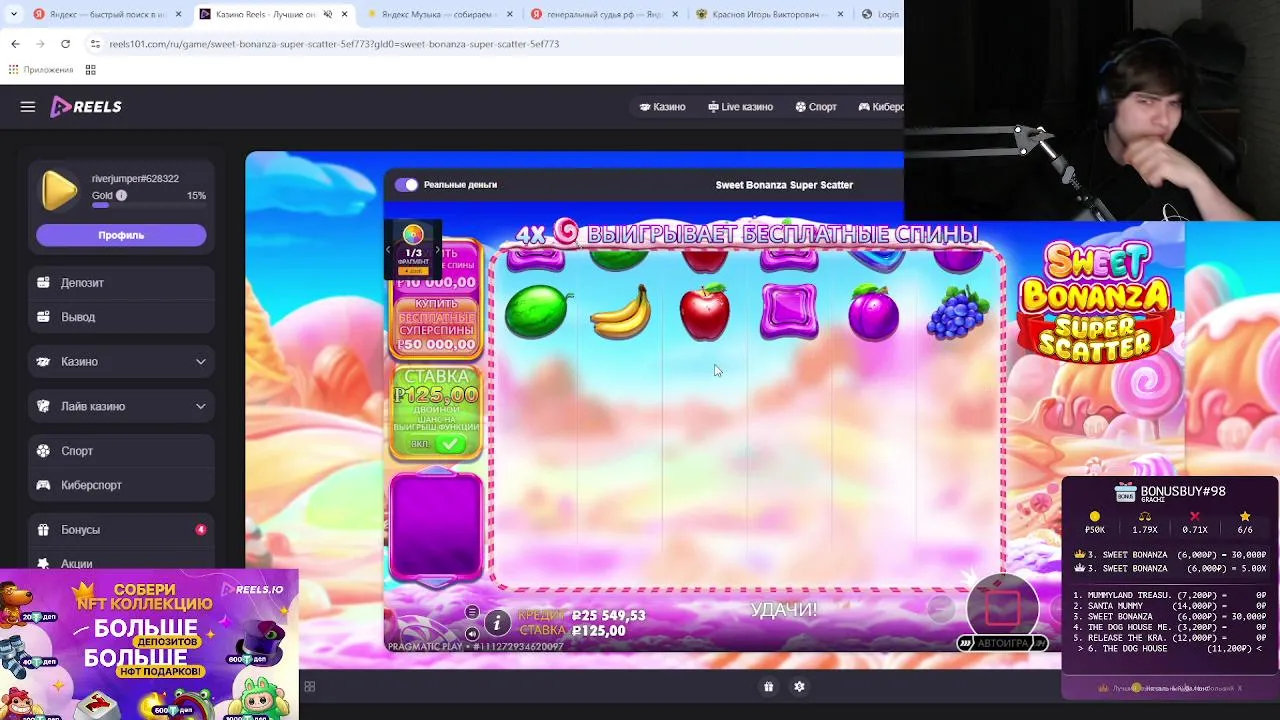The image size is (1280, 720).
Task: Stop the spin with the round button
Action: click(x=1003, y=606)
